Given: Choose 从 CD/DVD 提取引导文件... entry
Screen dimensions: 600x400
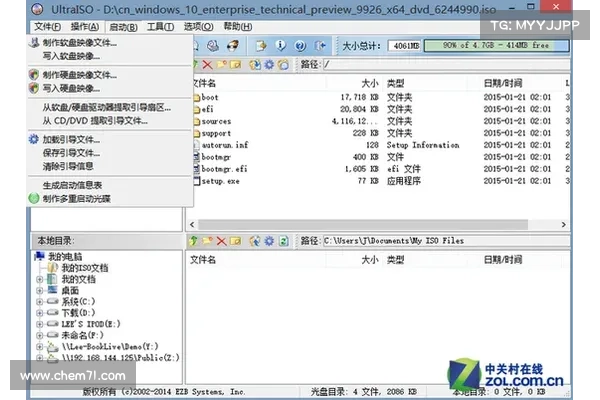Looking at the screenshot, I should (x=110, y=121).
